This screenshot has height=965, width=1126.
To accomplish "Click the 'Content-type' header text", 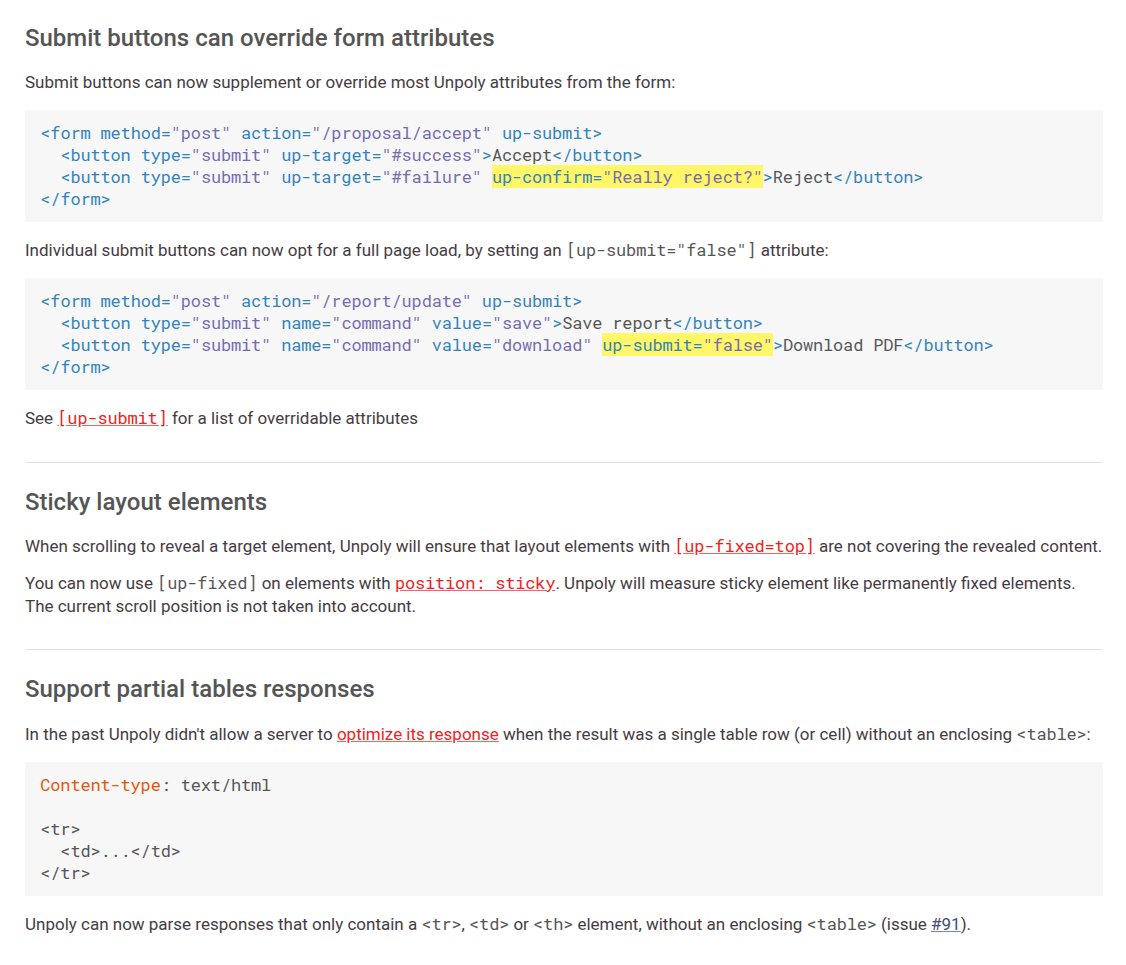I will pyautogui.click(x=101, y=785).
